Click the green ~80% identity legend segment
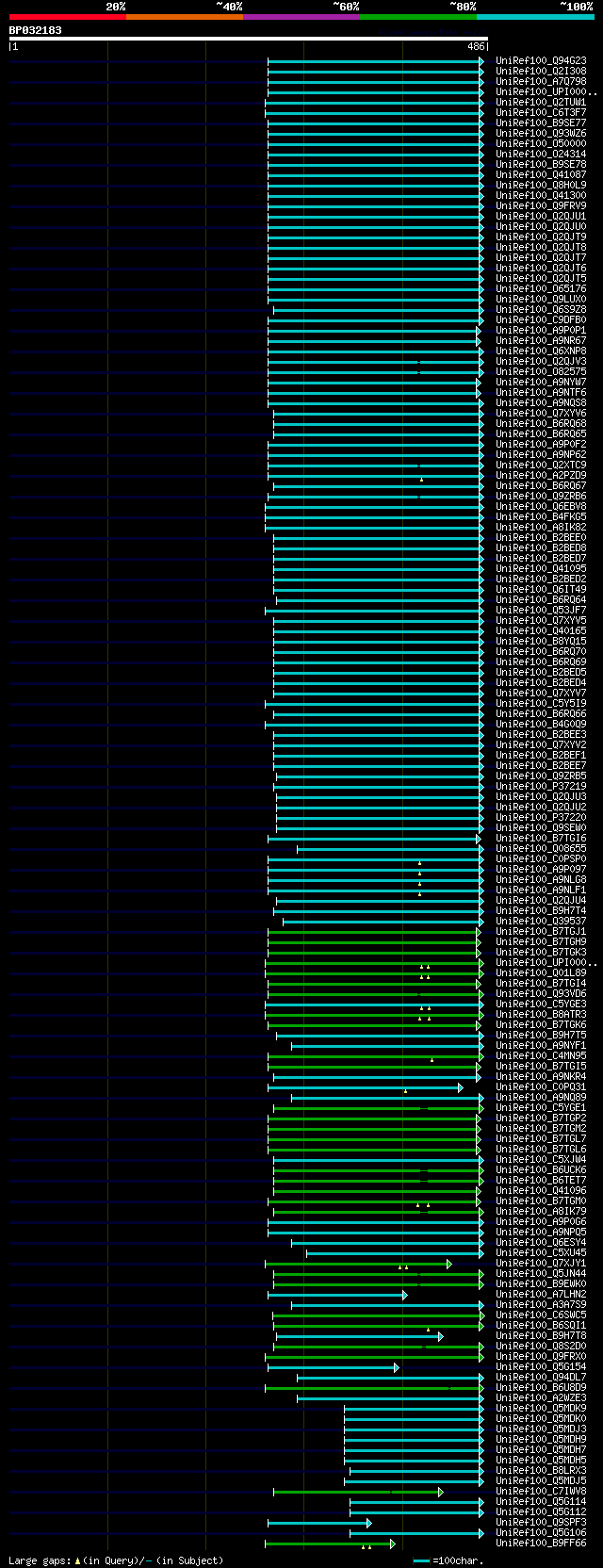Screen dimensions: 603x1568 point(417,17)
